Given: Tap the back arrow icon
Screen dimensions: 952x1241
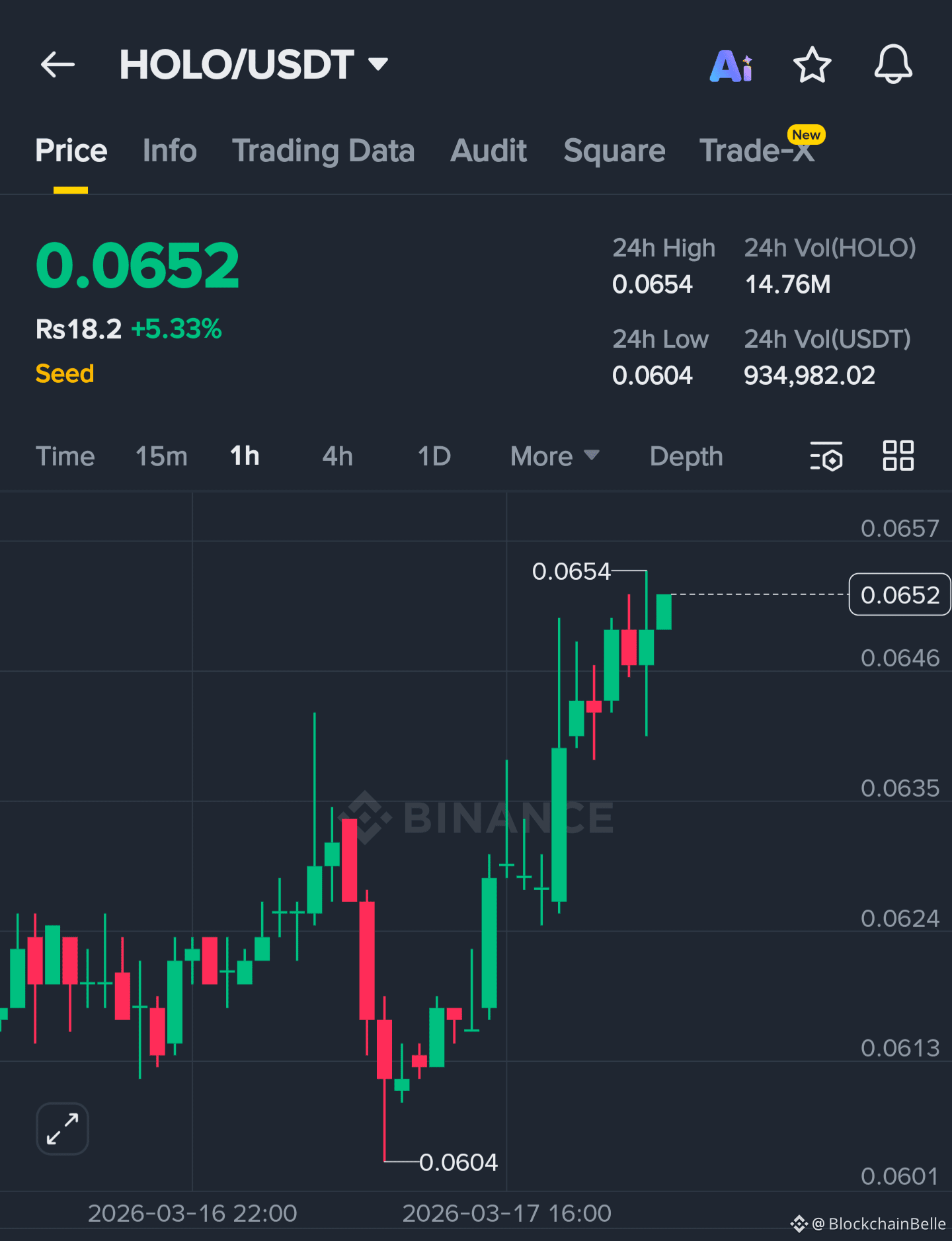Looking at the screenshot, I should point(58,65).
